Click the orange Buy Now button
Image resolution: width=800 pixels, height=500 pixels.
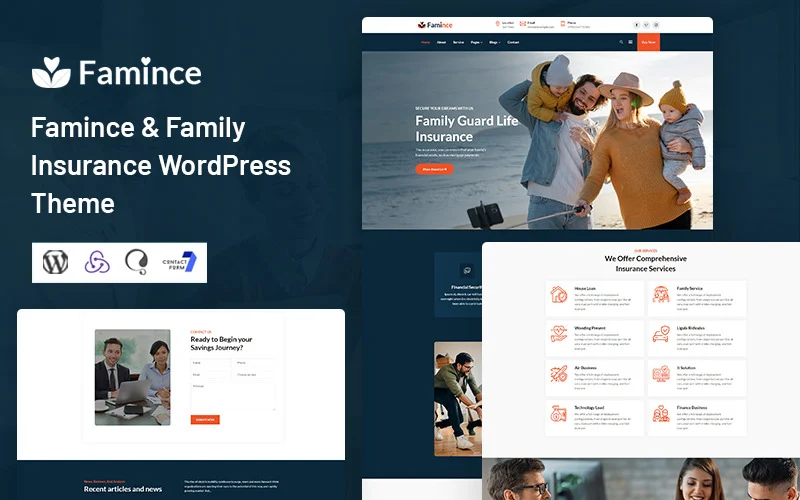pyautogui.click(x=648, y=42)
